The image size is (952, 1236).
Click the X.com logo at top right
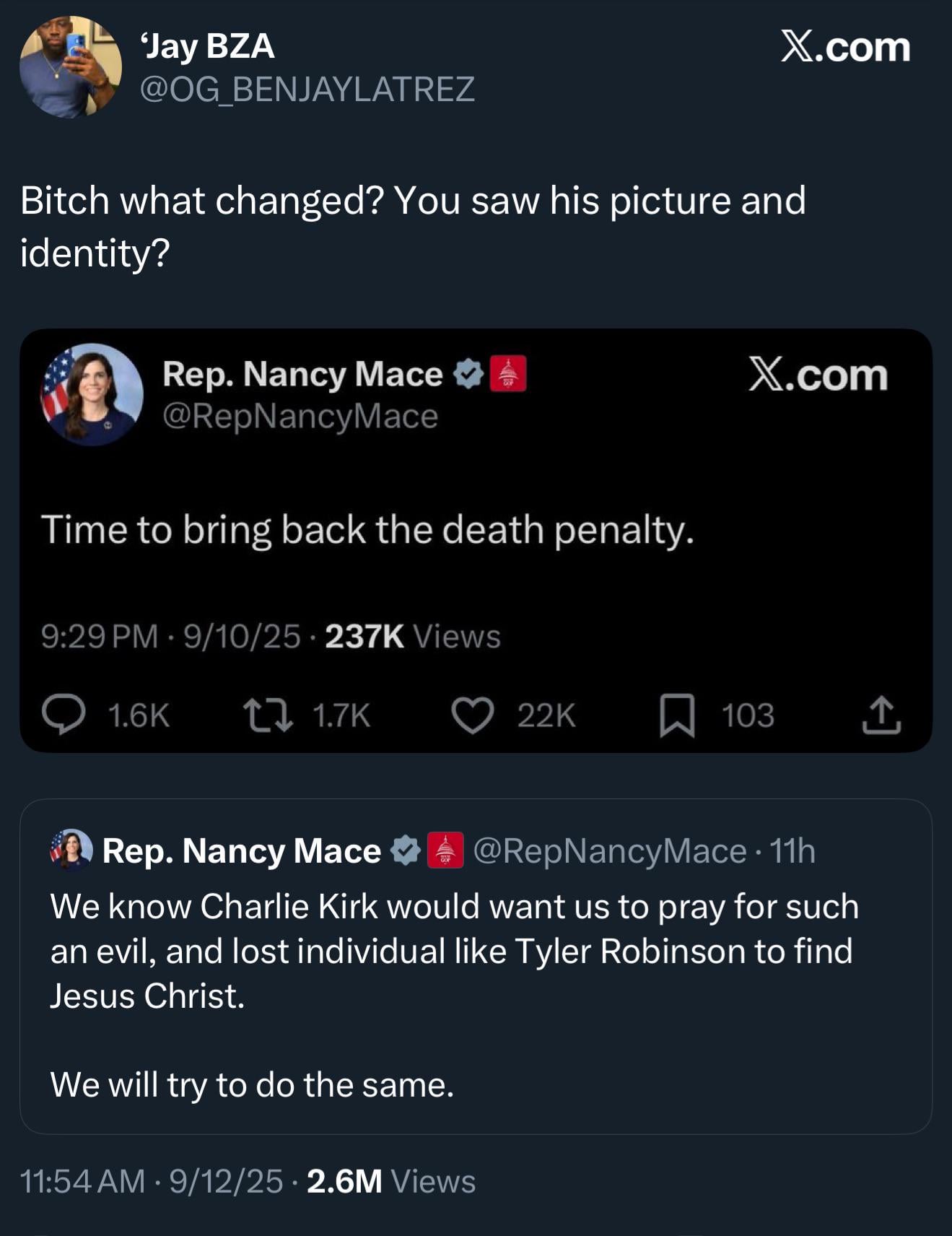pos(845,48)
